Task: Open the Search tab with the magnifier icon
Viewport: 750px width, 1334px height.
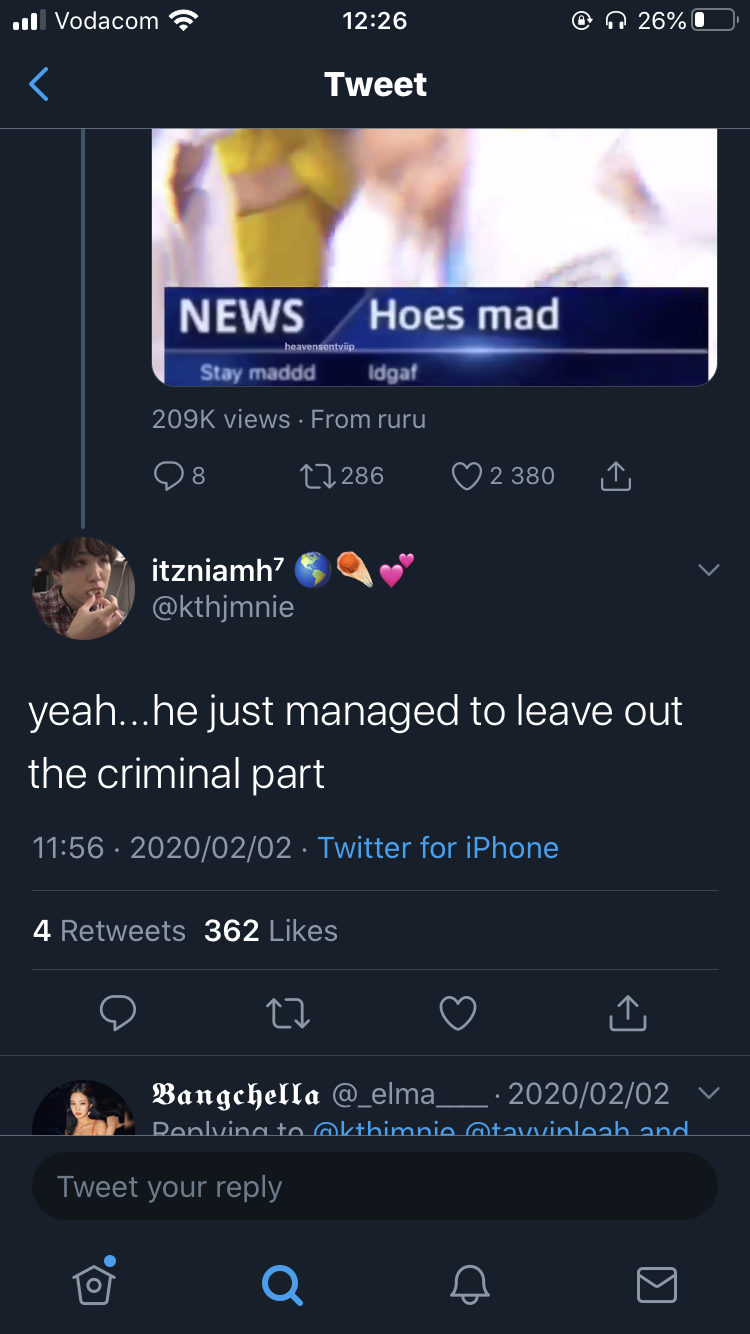Action: pyautogui.click(x=281, y=1284)
